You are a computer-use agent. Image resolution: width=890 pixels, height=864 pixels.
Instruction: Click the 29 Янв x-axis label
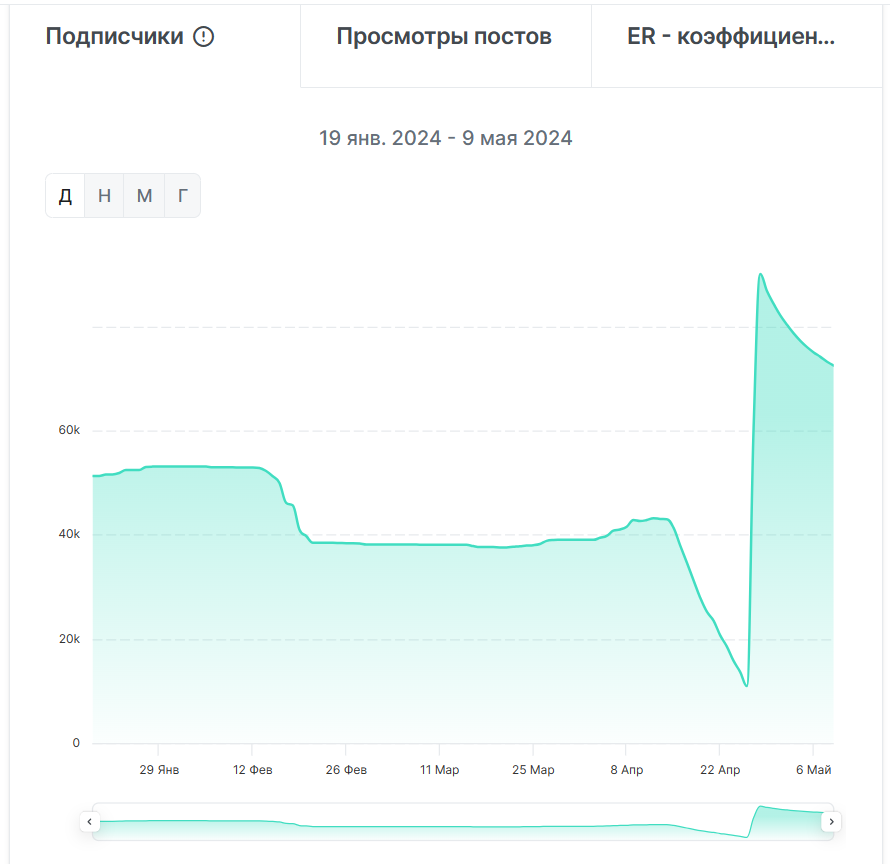(159, 770)
